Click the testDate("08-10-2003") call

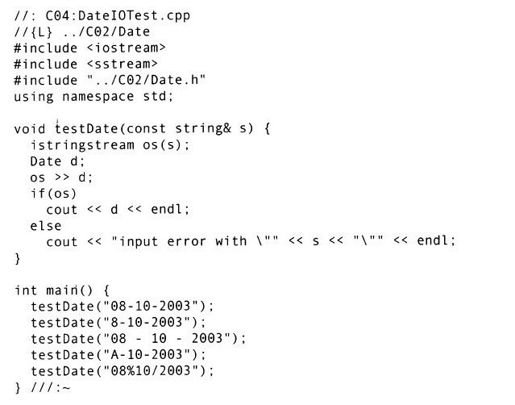[122, 306]
